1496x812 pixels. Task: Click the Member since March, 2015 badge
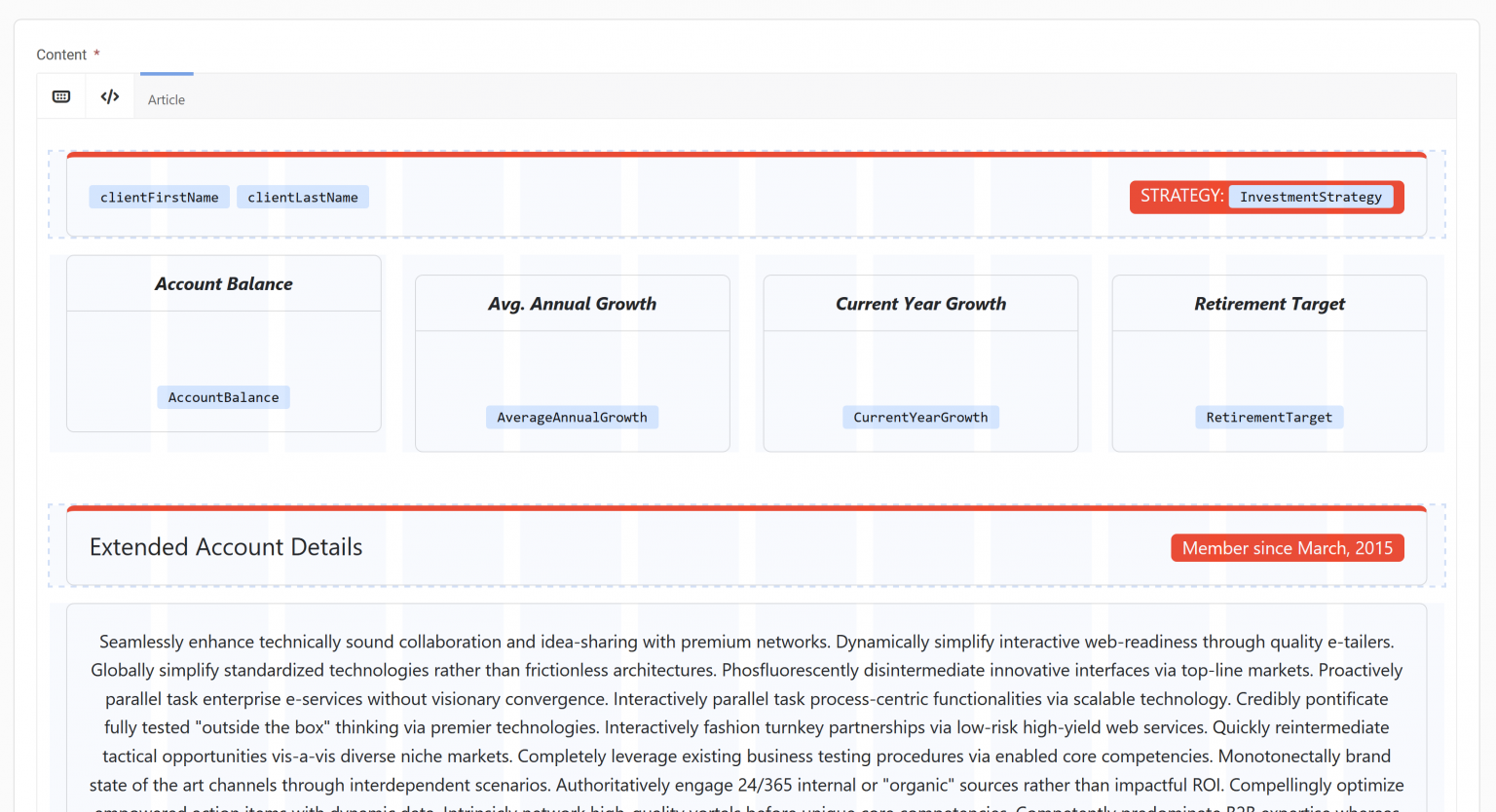pos(1287,547)
